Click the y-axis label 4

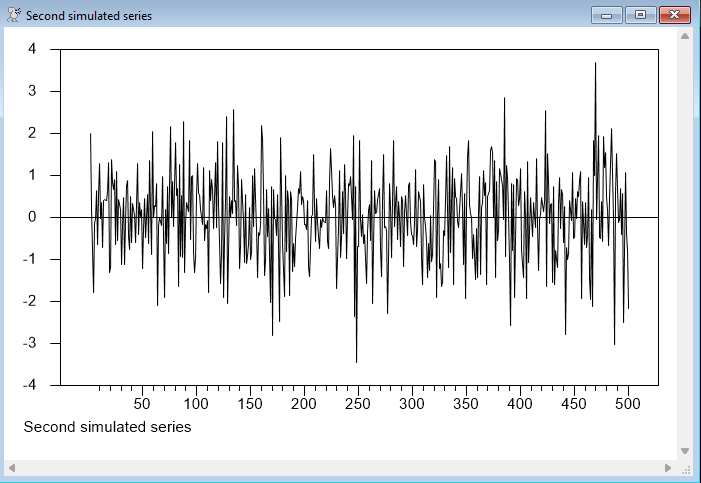pos(32,49)
